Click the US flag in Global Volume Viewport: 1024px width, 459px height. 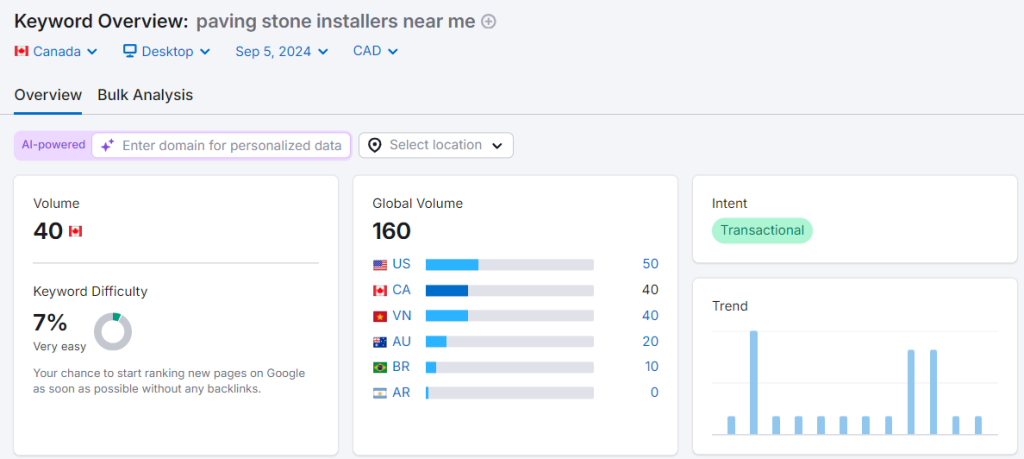[x=380, y=265]
